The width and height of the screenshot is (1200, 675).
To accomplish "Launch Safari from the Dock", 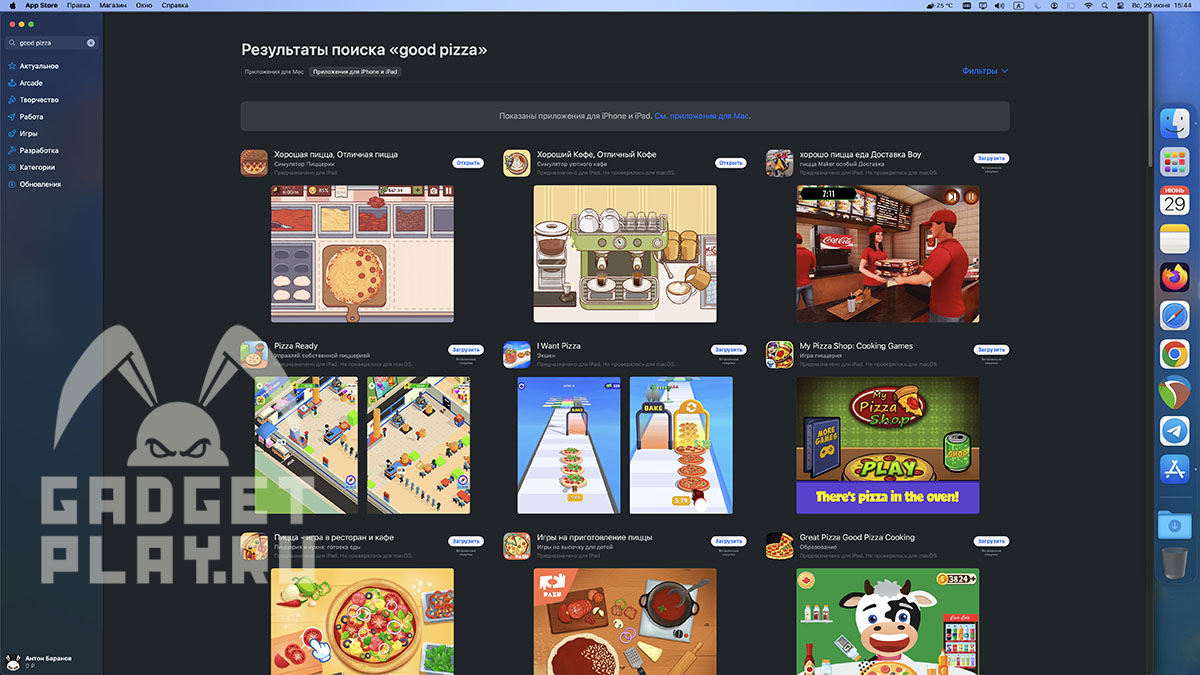I will [1174, 315].
